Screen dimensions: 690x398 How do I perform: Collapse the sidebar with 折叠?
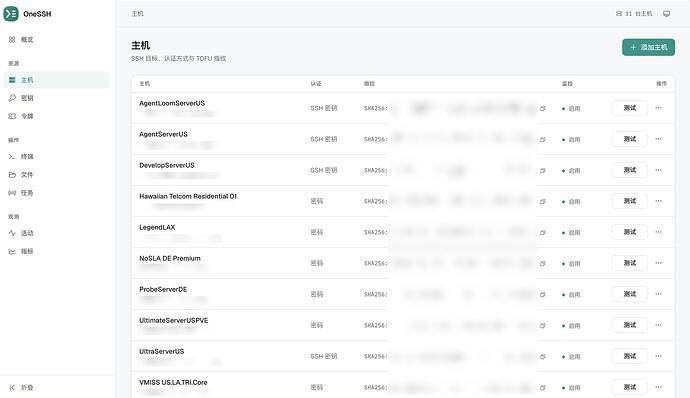[x=22, y=387]
